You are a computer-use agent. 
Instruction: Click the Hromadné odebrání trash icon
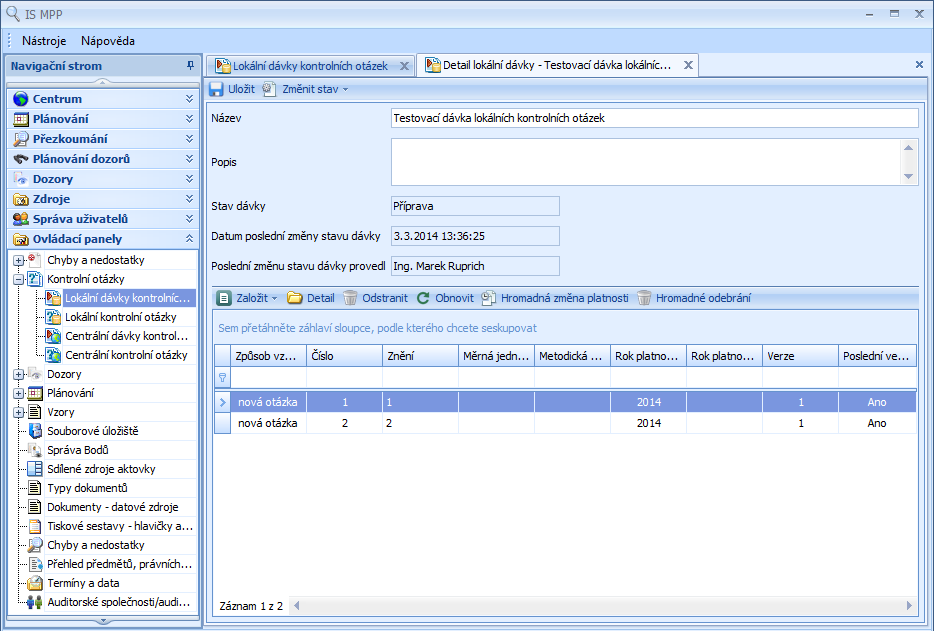[x=644, y=298]
